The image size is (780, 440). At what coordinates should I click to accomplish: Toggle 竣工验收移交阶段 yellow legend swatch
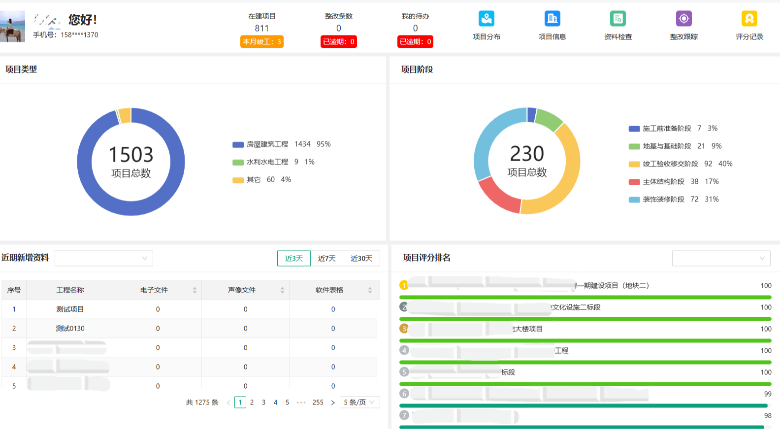634,163
